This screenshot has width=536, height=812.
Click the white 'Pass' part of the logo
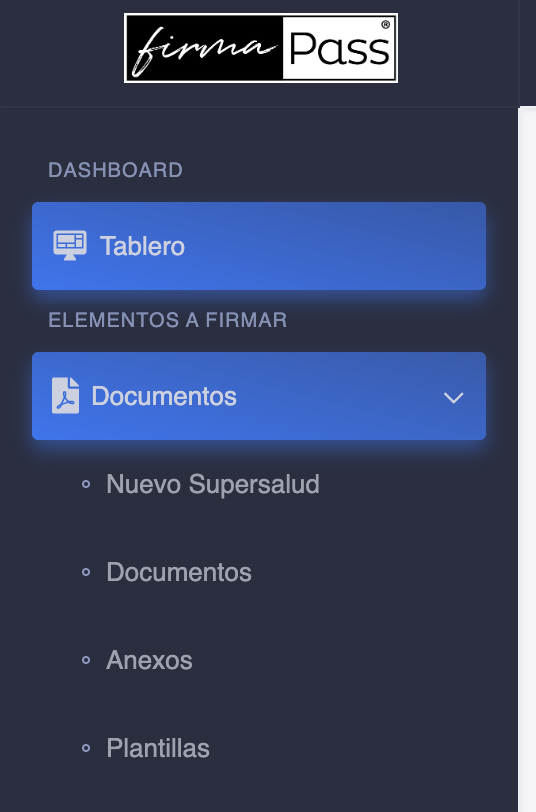coord(339,48)
